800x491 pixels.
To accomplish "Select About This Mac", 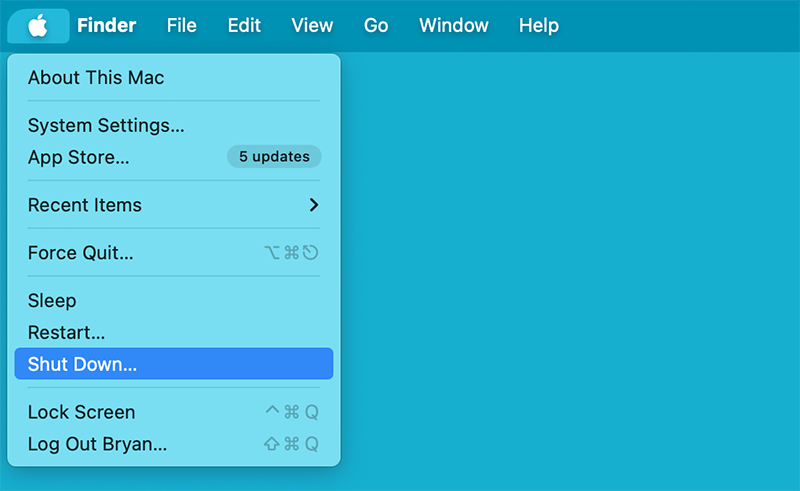I will click(x=96, y=77).
